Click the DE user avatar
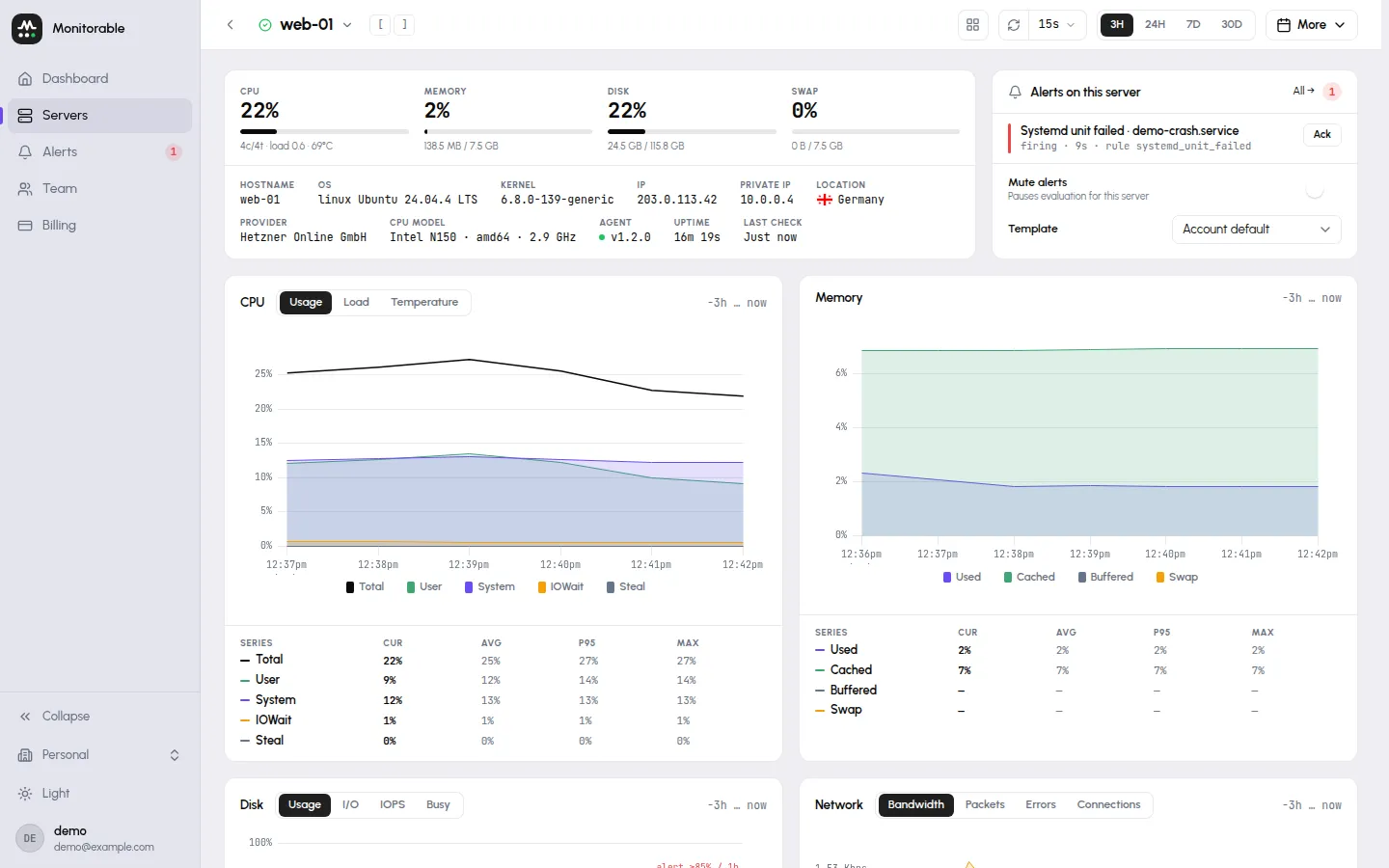Image resolution: width=1389 pixels, height=868 pixels. coord(30,838)
